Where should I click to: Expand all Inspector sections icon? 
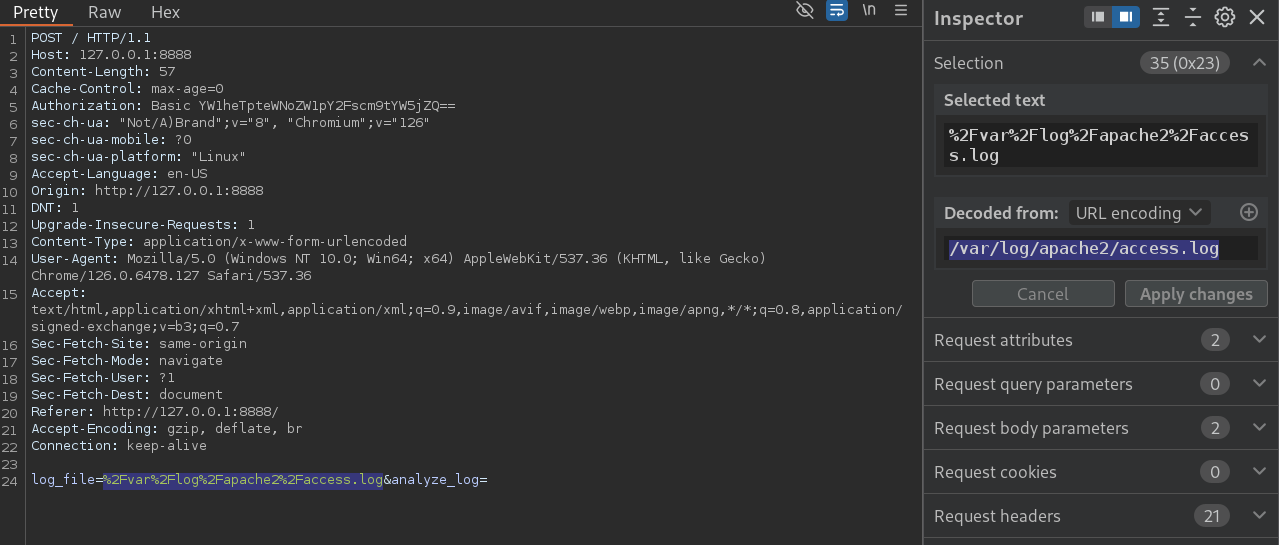click(1160, 17)
